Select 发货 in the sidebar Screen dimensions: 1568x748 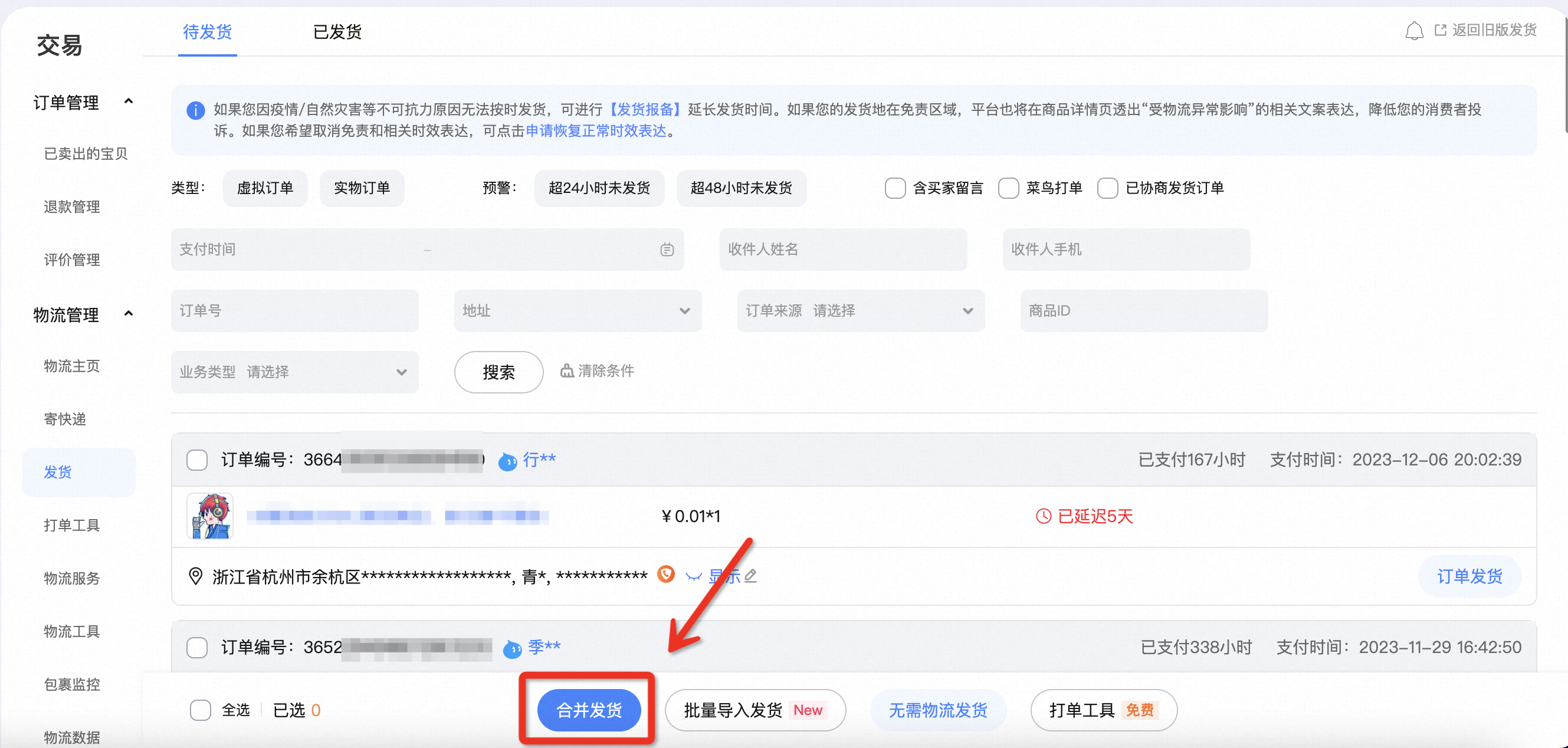79,472
